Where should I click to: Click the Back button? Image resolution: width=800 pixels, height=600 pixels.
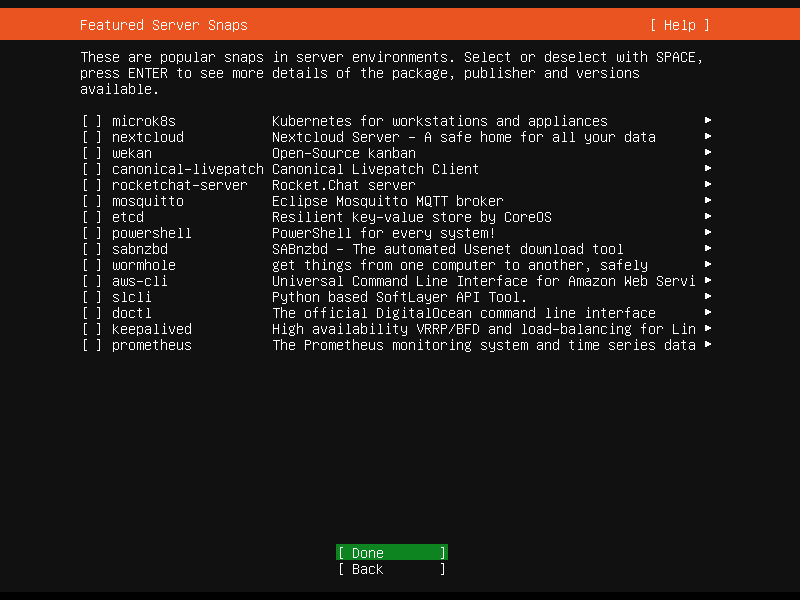pos(392,569)
